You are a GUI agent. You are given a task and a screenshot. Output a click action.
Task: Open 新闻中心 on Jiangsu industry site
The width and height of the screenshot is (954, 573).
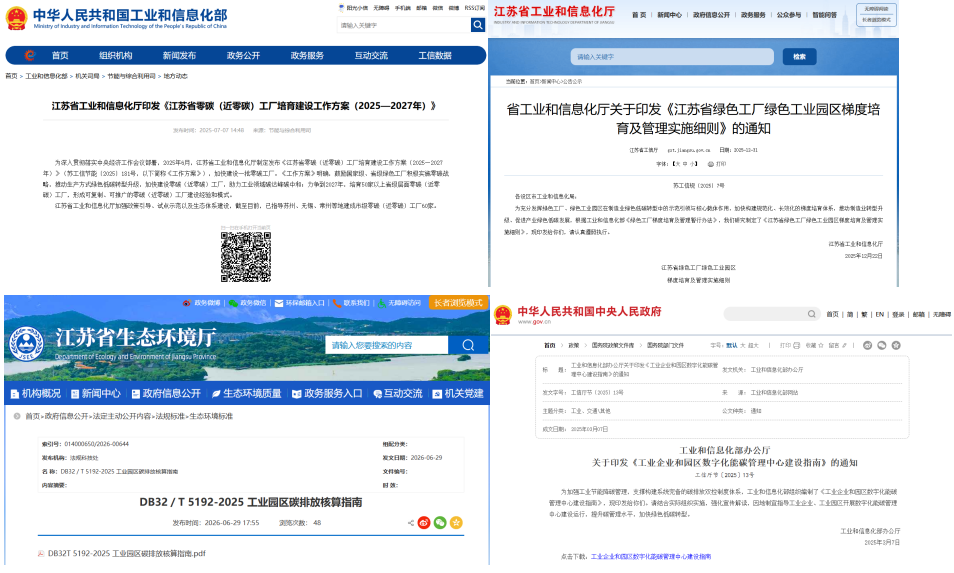[x=669, y=15]
